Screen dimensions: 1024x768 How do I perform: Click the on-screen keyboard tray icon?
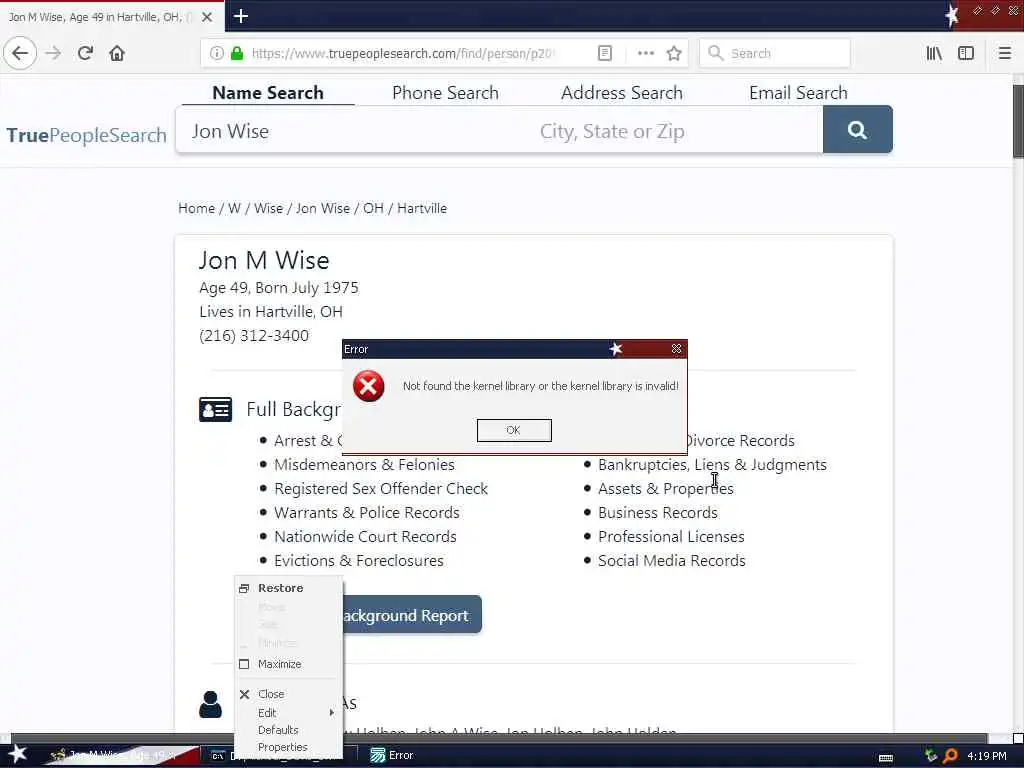click(886, 757)
